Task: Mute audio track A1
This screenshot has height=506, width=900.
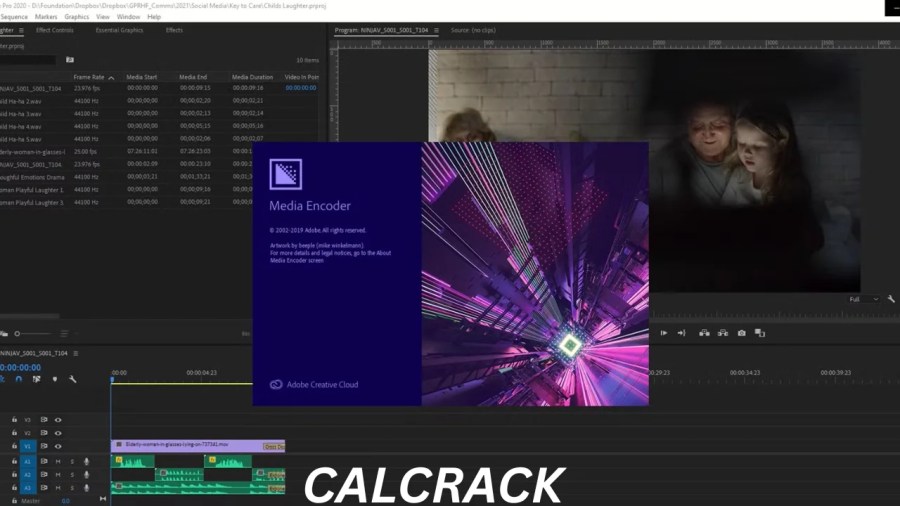Action: 58,461
